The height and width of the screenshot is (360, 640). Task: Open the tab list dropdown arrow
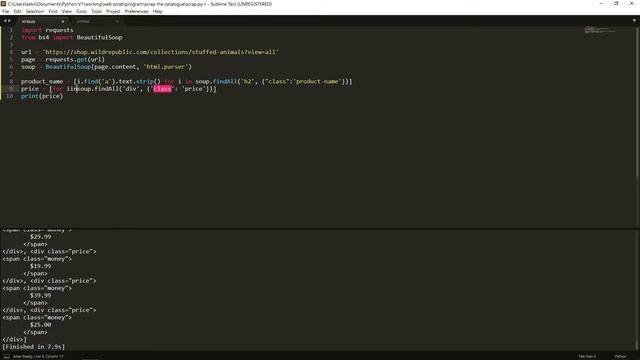pyautogui.click(x=634, y=21)
